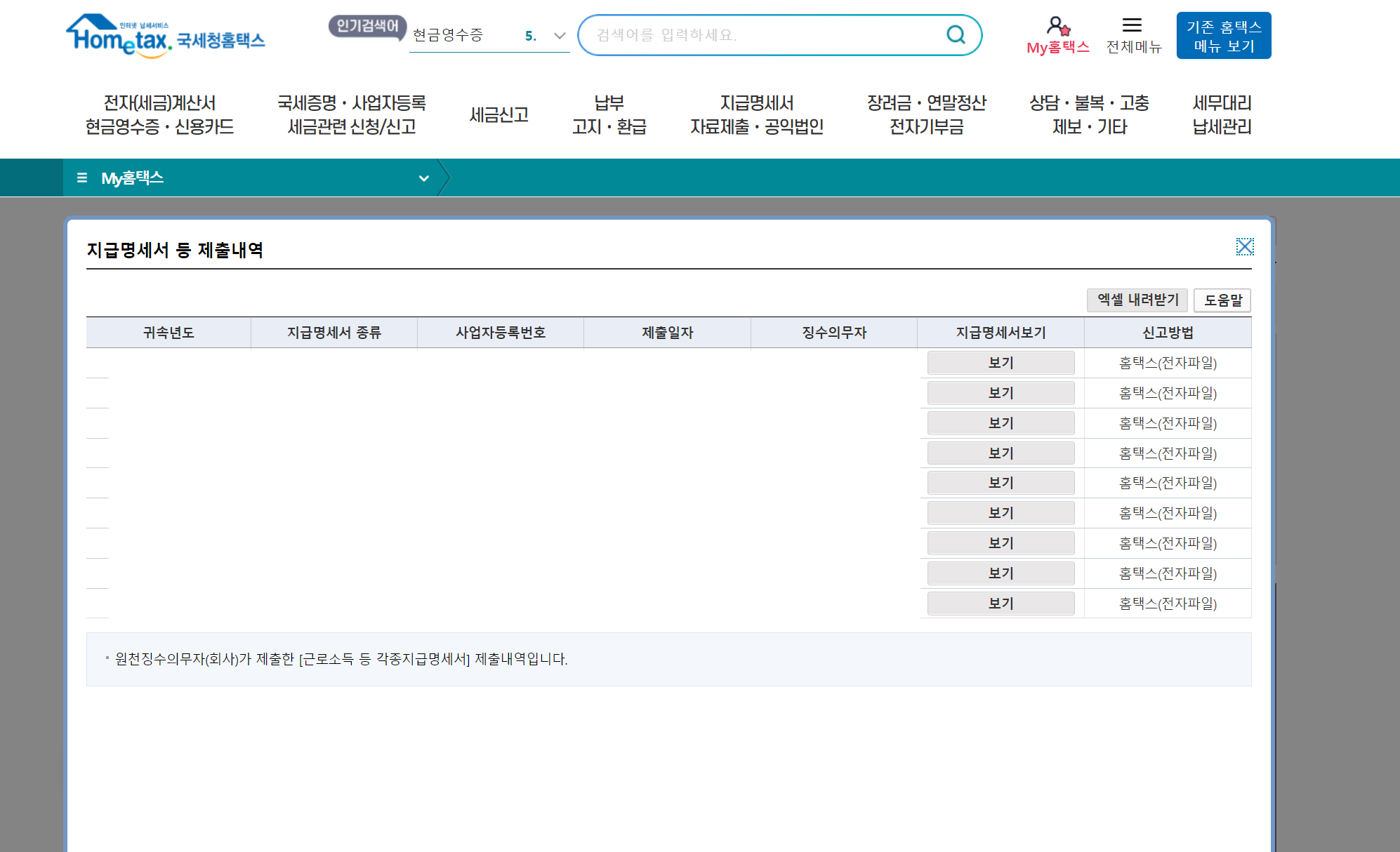
Task: Click 엑셀 내려받기 button
Action: tap(1137, 300)
